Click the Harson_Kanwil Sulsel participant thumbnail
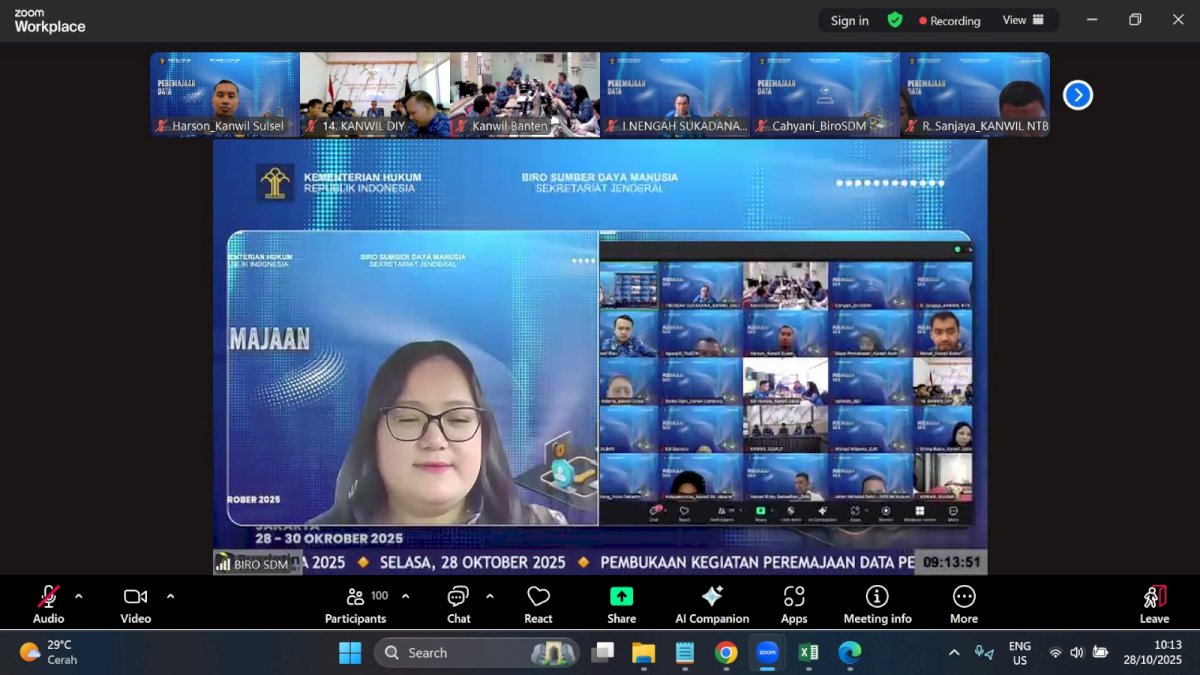The width and height of the screenshot is (1200, 675). (224, 94)
